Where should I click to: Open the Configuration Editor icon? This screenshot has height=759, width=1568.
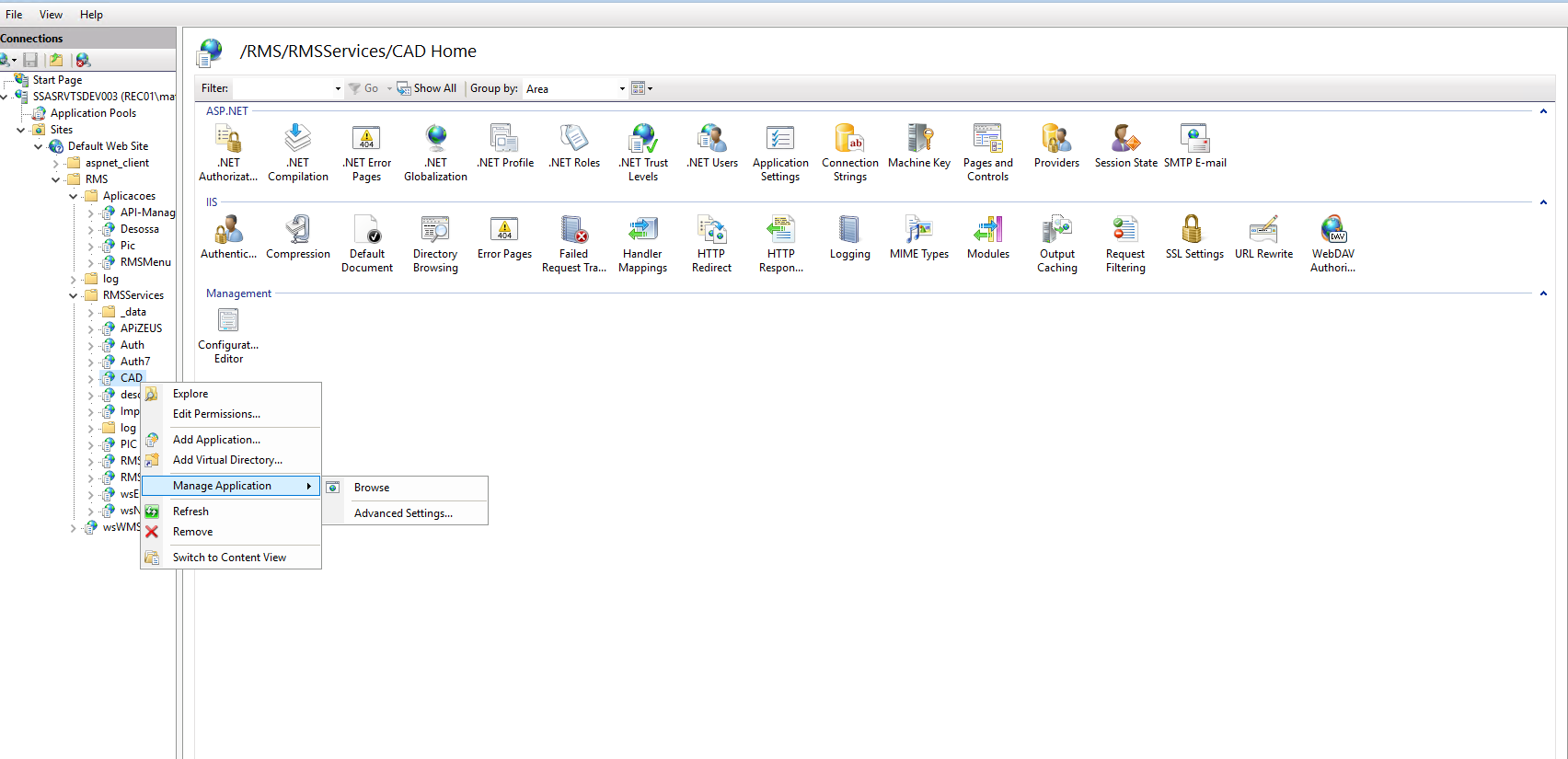pos(228,335)
